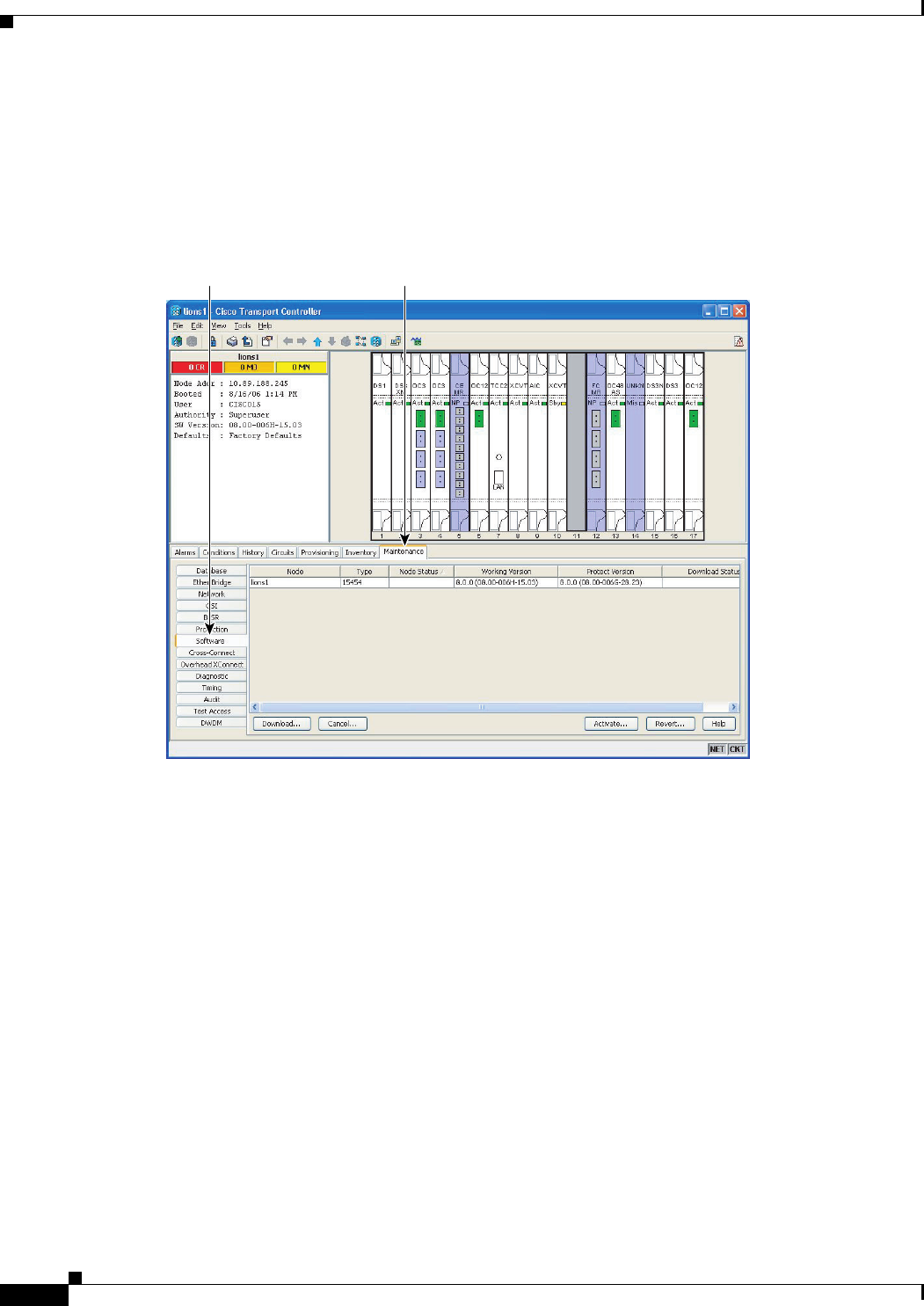The height and width of the screenshot is (1306, 924).
Task: Click the back arrow toolbar icon
Action: tap(287, 341)
